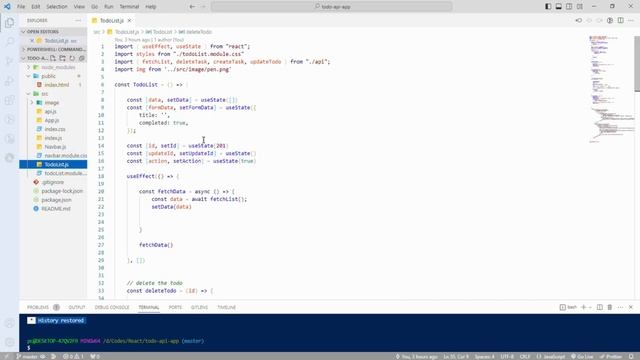Open the Accounts icon in the activity bar
The image size is (640, 360).
click(9, 323)
